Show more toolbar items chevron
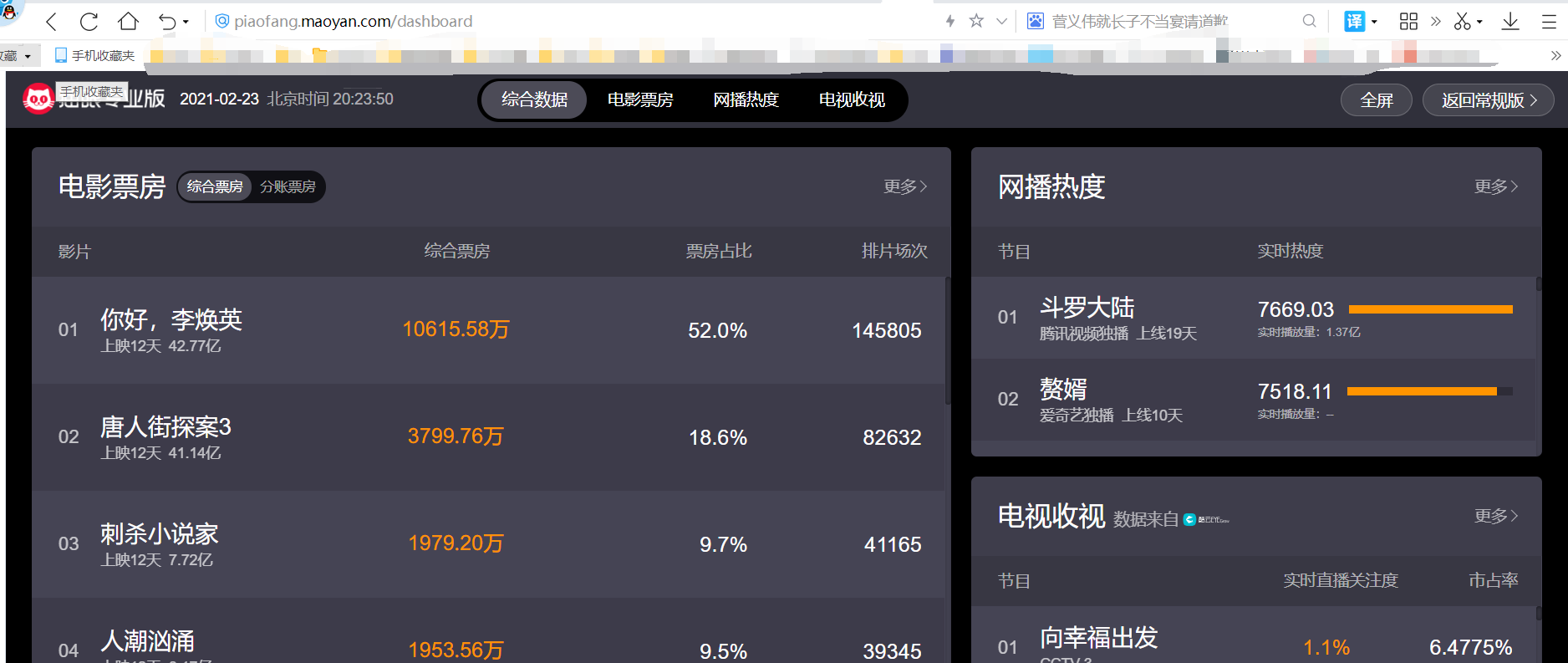This screenshot has width=1568, height=663. (x=1436, y=21)
